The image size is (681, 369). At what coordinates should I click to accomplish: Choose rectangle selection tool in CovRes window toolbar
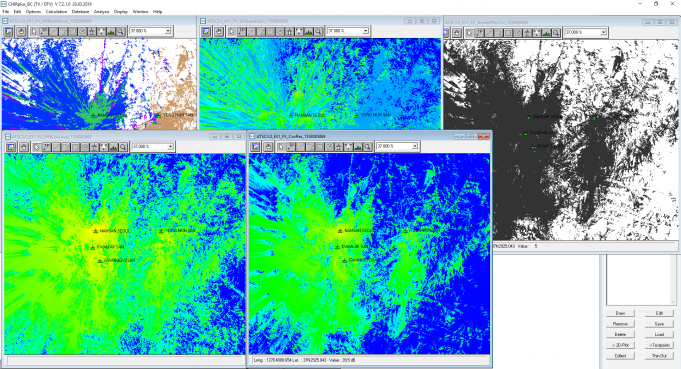[320, 147]
